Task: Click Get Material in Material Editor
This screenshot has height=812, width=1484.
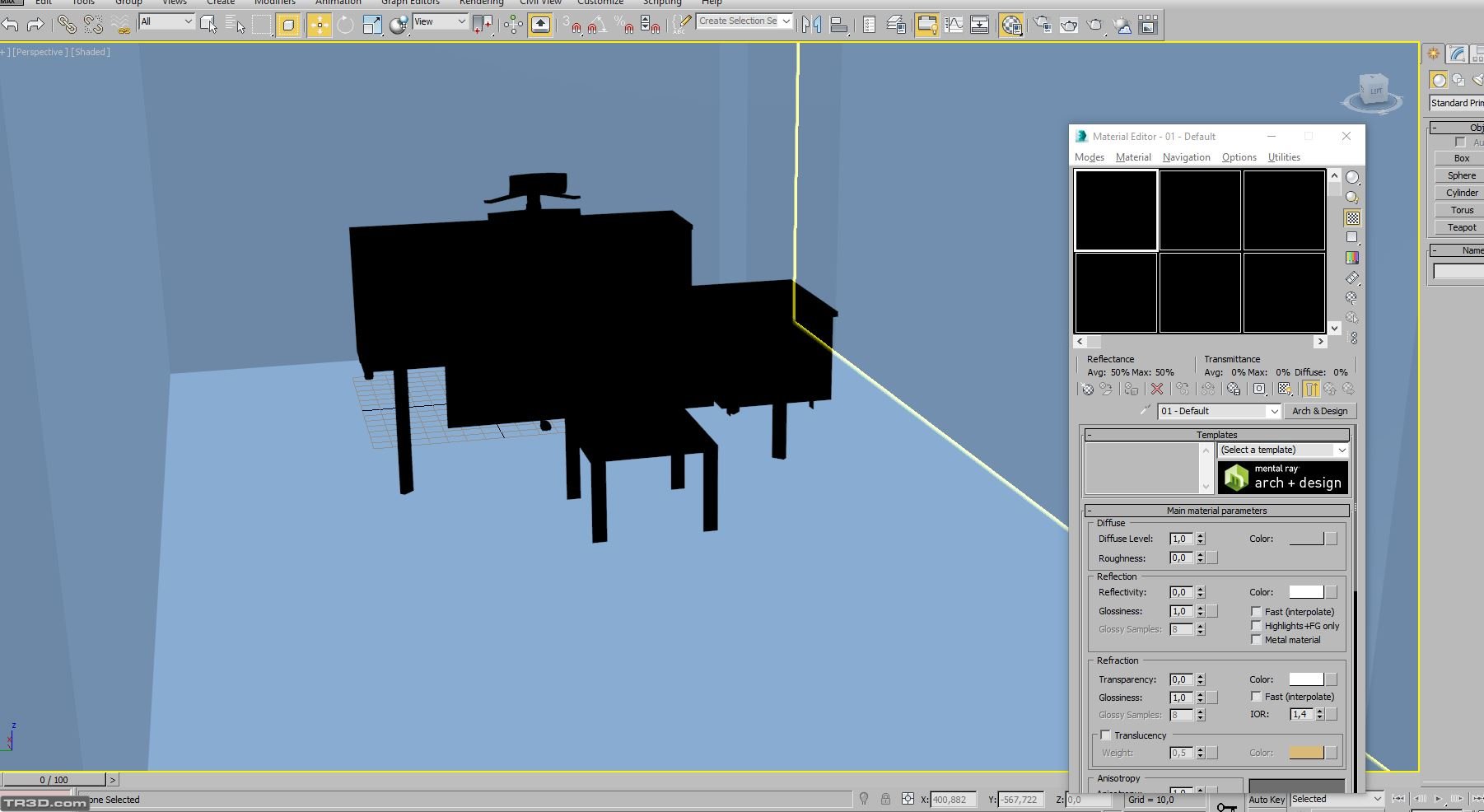Action: [x=1087, y=390]
